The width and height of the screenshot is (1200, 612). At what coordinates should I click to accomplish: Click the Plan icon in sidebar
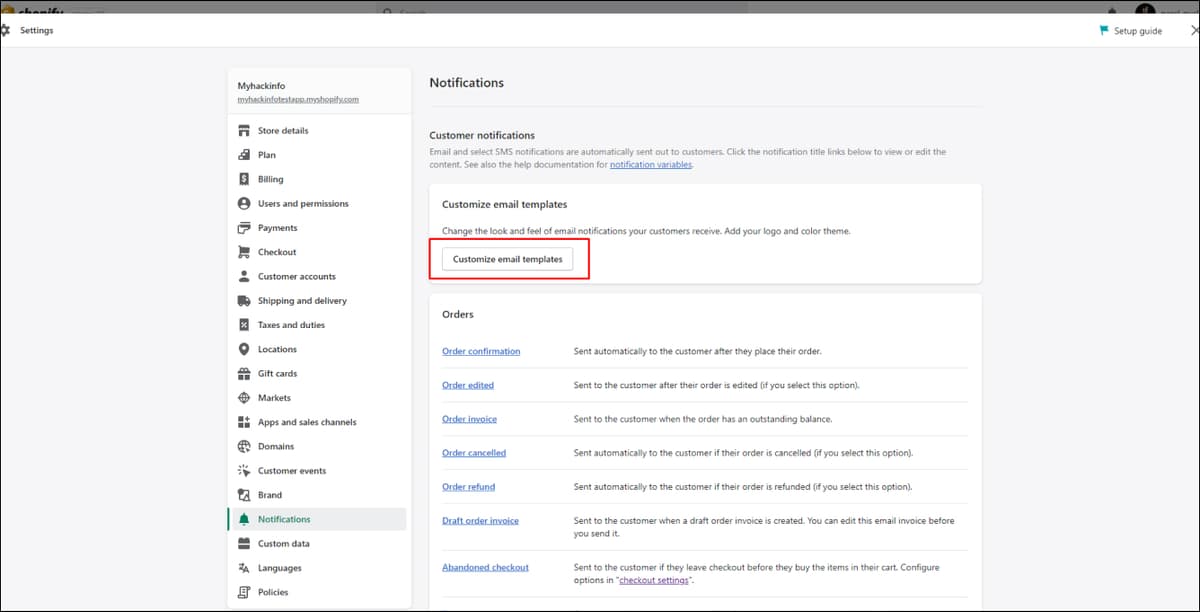[243, 155]
